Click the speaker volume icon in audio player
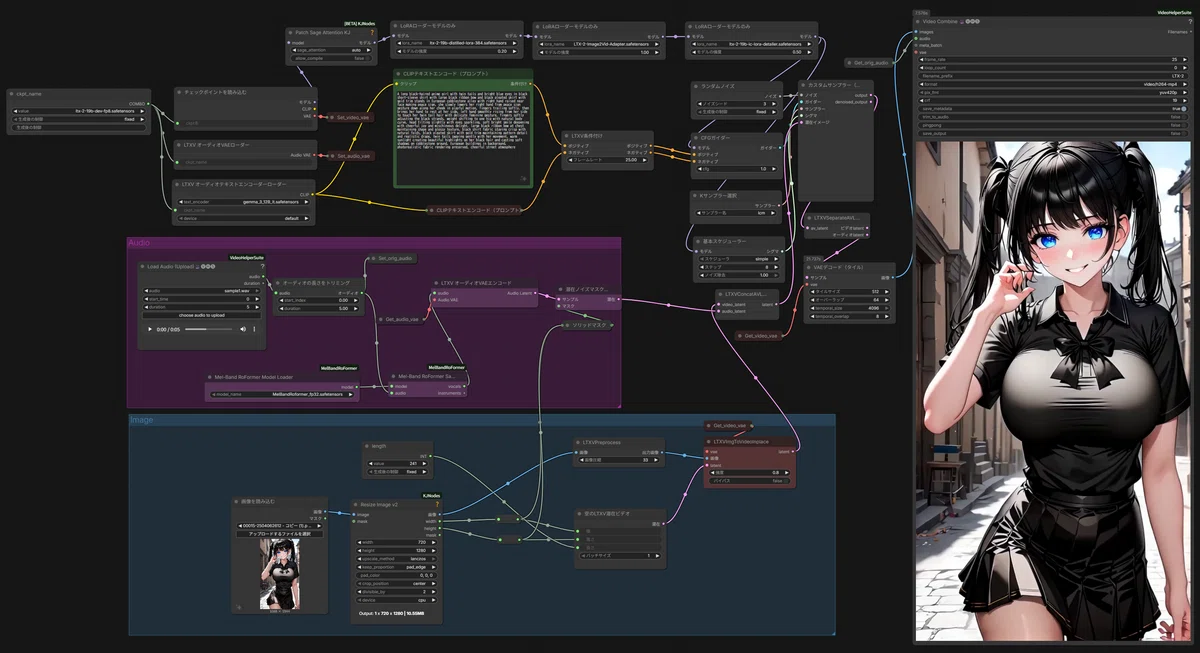Image resolution: width=1200 pixels, height=653 pixels. coord(243,329)
